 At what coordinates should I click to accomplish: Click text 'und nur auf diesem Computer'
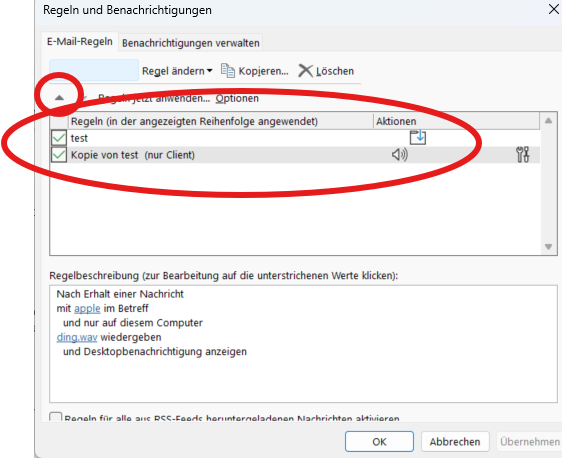[x=133, y=323]
